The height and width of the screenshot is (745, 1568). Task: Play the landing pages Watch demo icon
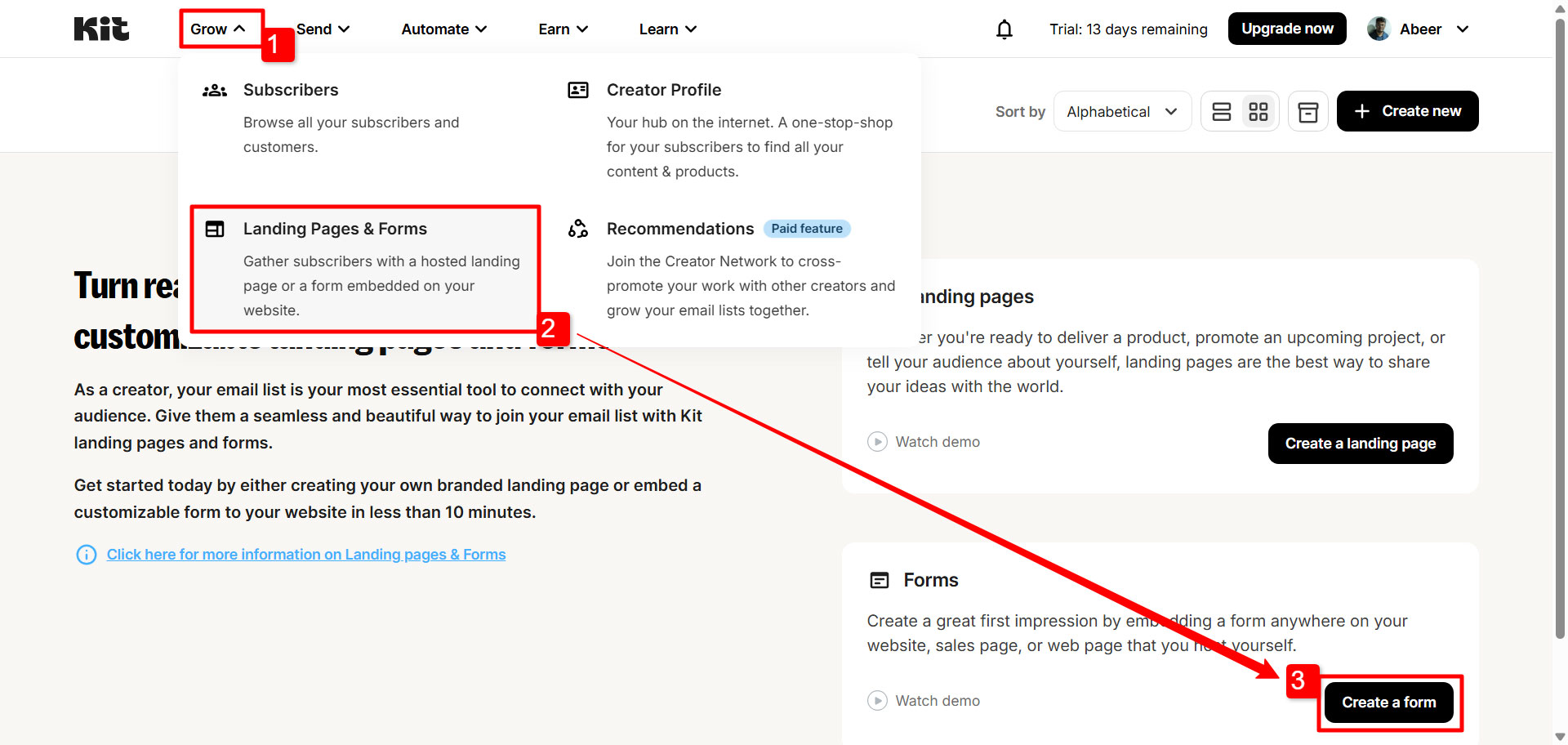(x=877, y=442)
